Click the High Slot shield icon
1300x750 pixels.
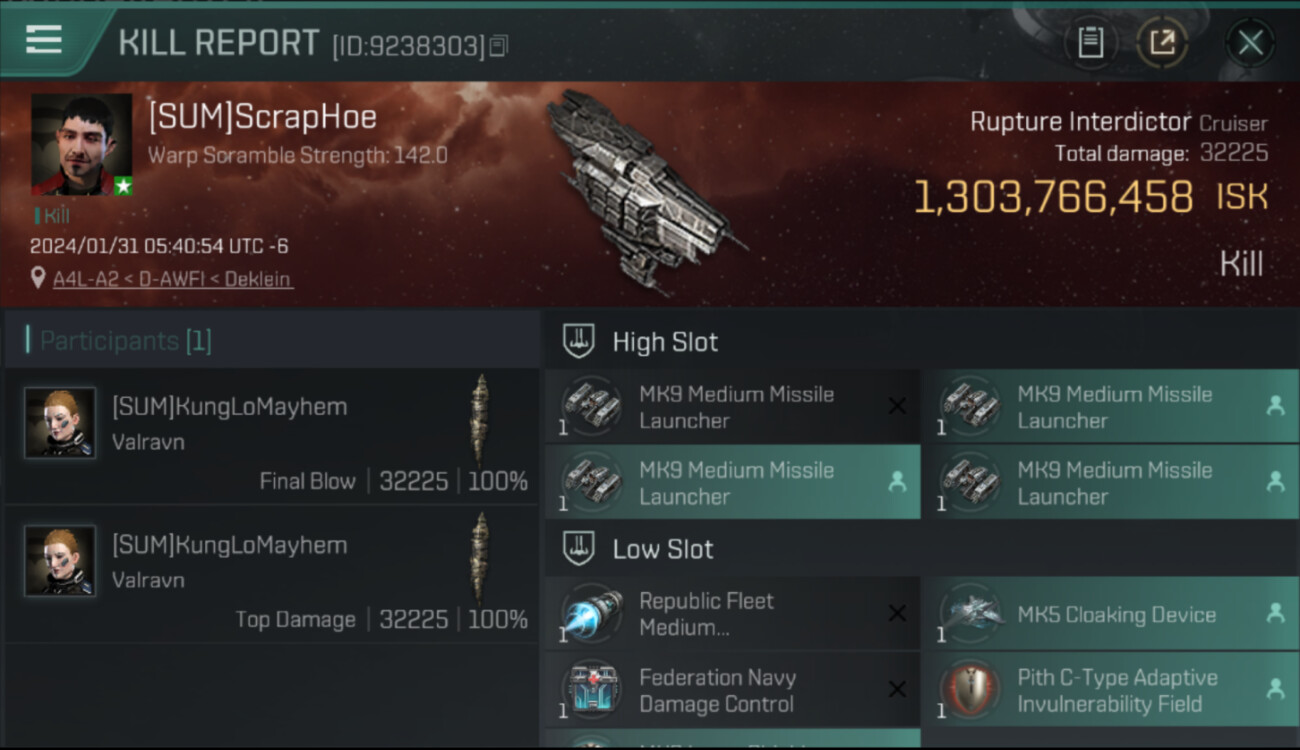579,341
